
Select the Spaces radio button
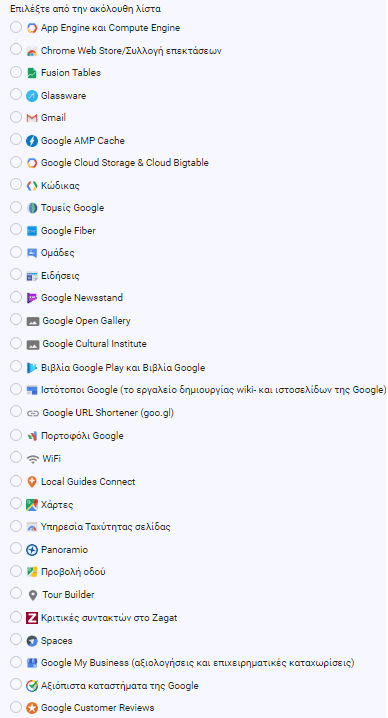16,639
